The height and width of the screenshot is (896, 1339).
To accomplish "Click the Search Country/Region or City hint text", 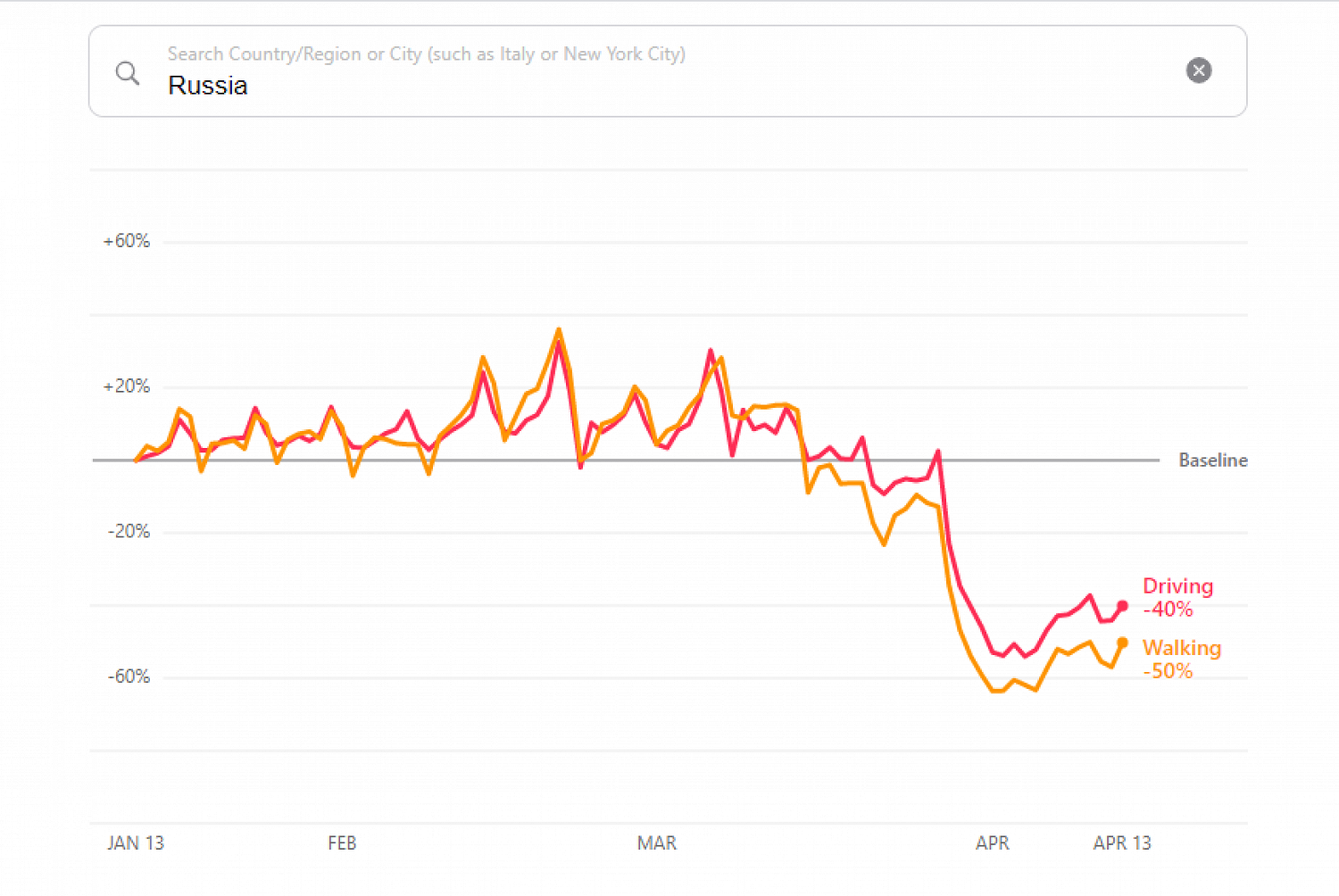I will [426, 54].
